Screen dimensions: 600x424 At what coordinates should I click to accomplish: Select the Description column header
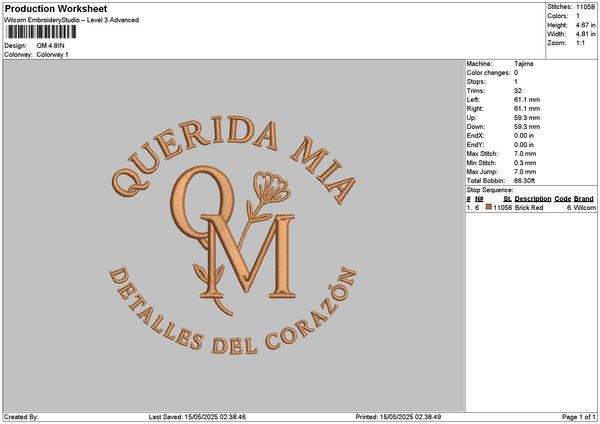coord(533,198)
